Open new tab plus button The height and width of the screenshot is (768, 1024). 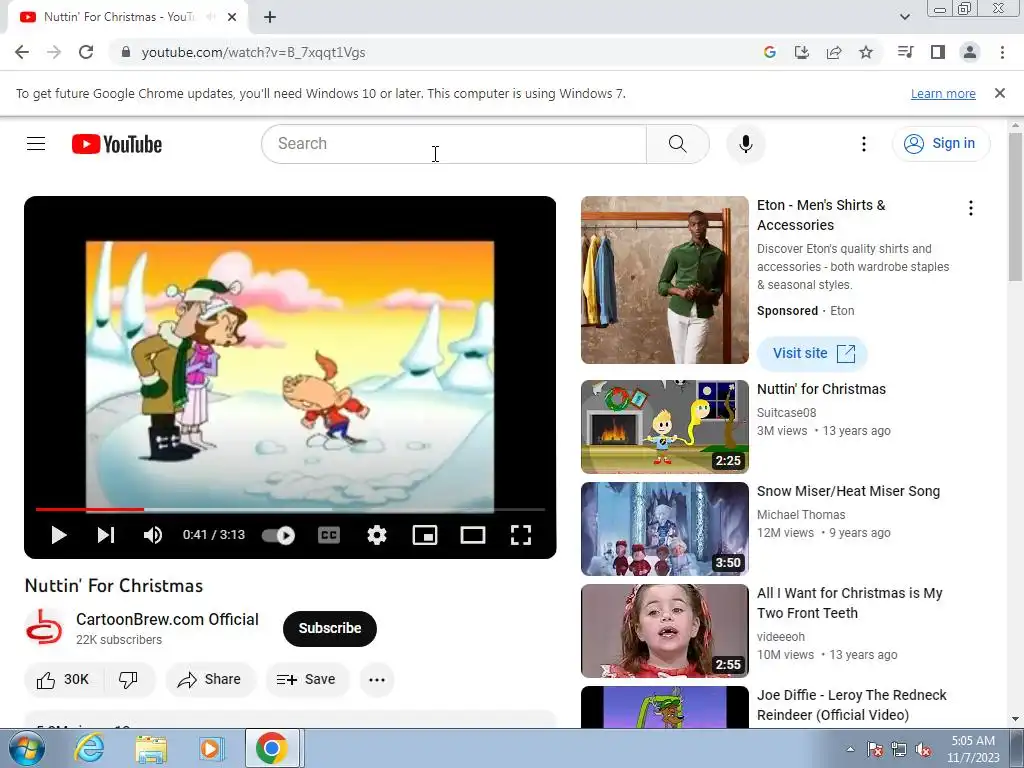[270, 17]
